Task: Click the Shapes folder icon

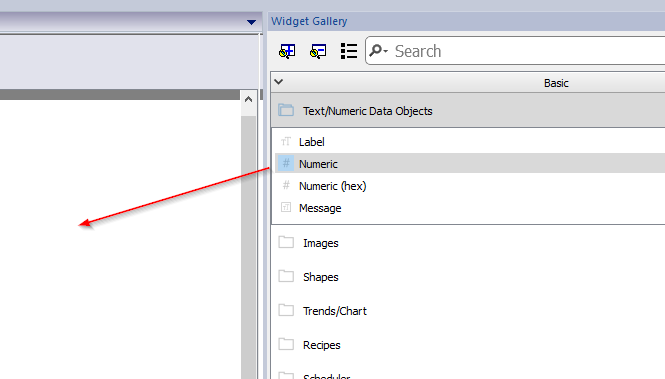Action: coord(286,276)
